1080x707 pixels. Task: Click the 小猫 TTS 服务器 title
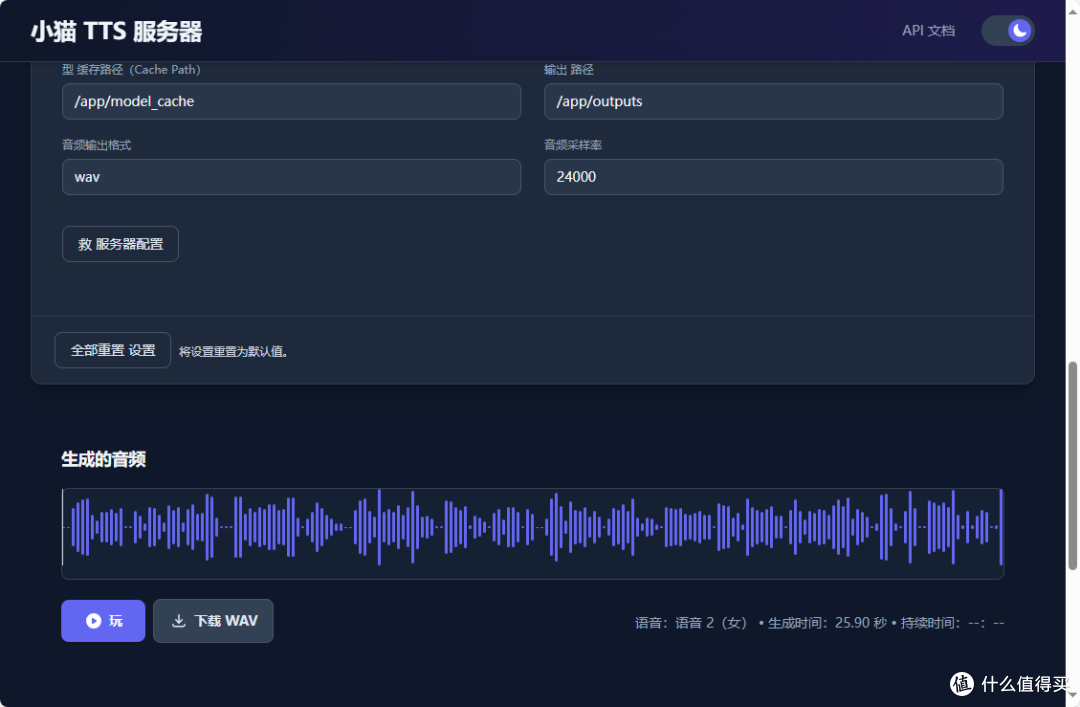(x=116, y=31)
